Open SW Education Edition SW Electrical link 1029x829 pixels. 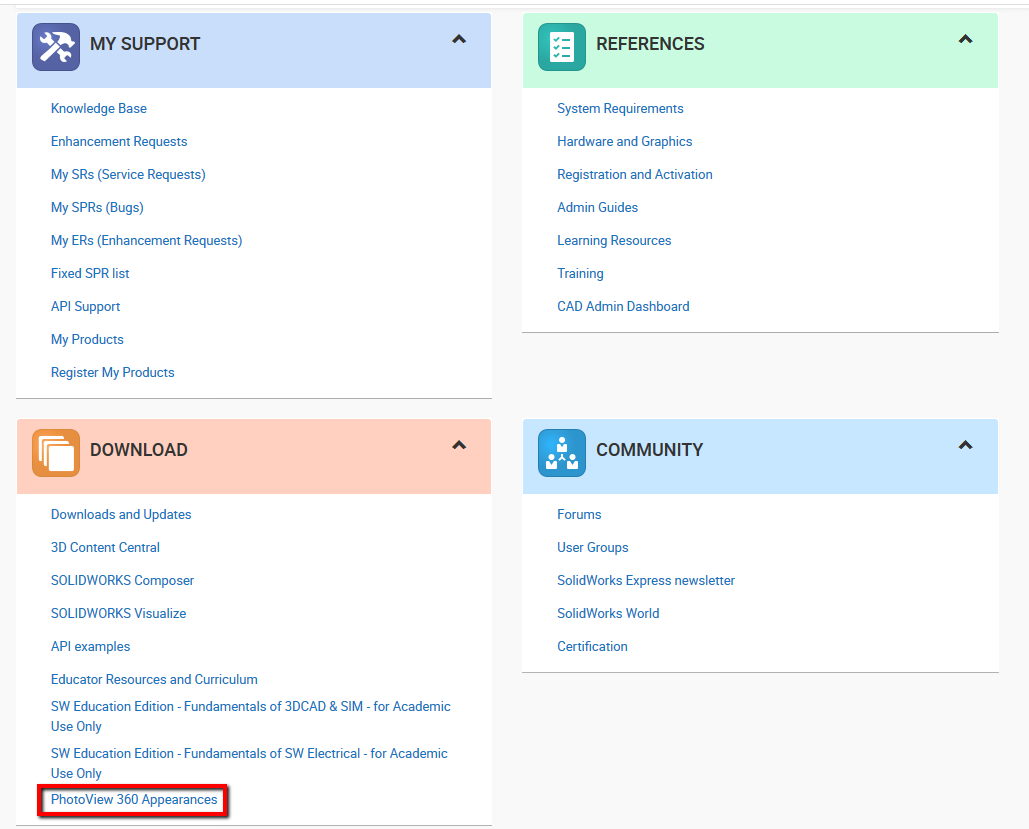[x=249, y=763]
